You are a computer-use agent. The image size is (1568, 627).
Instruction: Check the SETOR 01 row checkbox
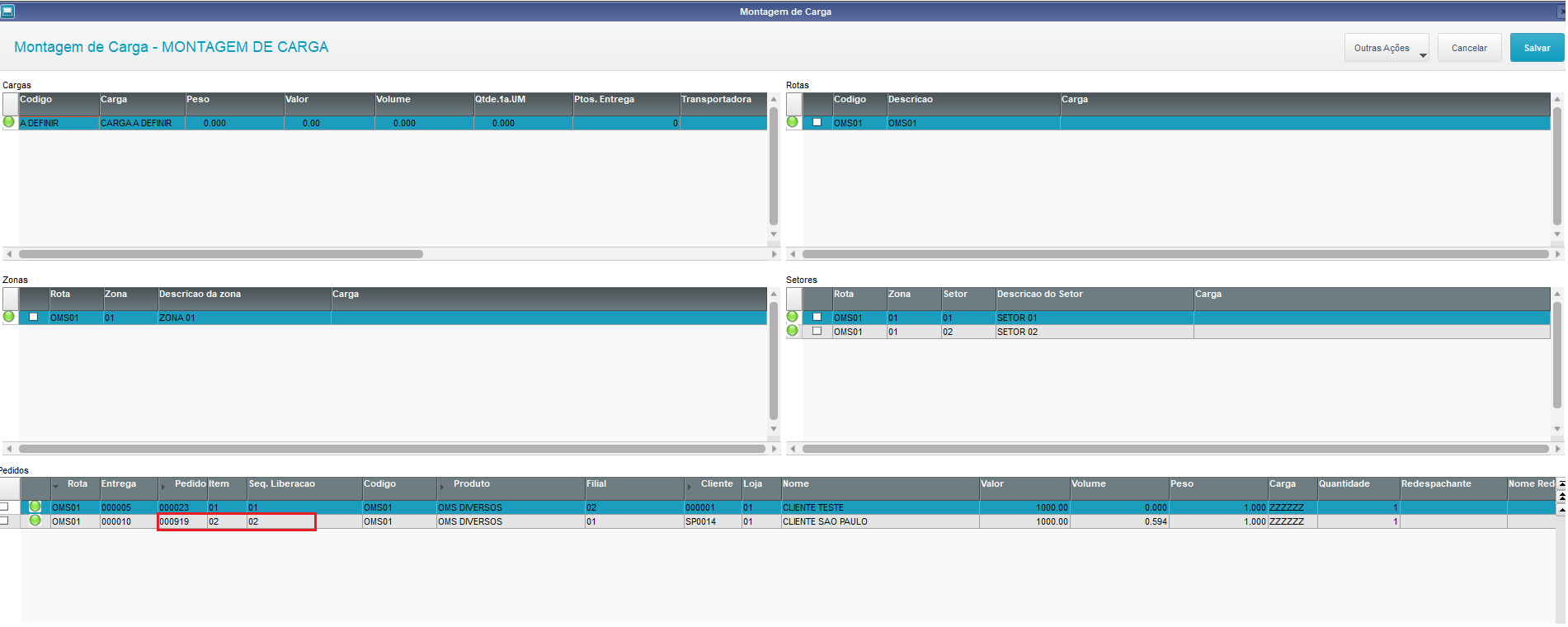(817, 317)
